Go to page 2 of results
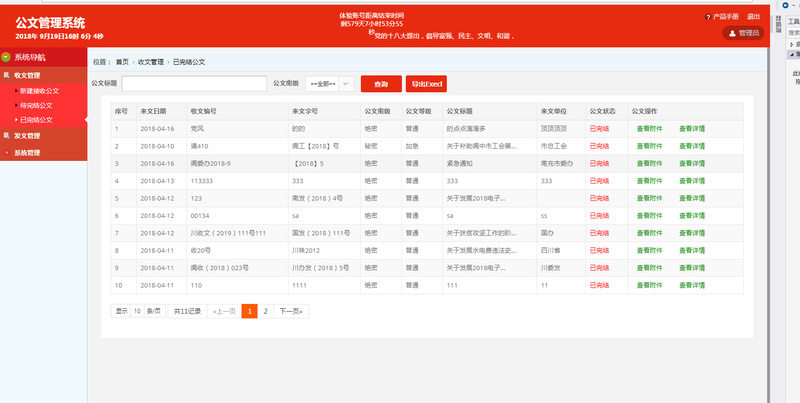The height and width of the screenshot is (403, 800). pos(265,311)
